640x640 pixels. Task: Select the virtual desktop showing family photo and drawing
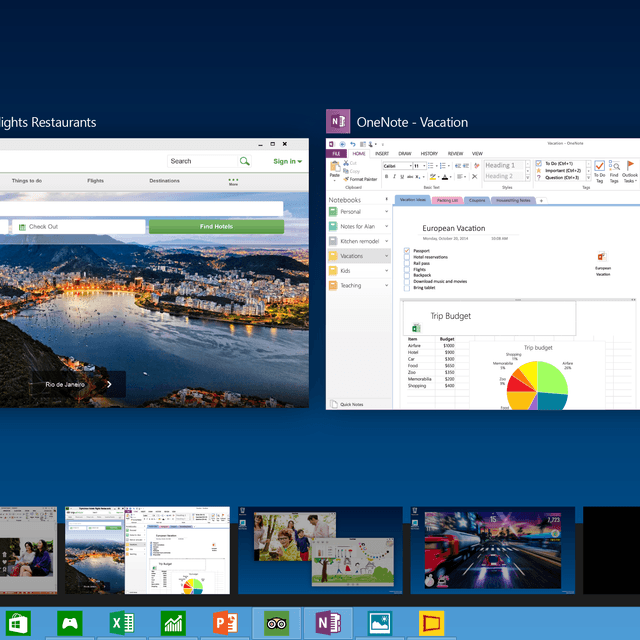320,550
